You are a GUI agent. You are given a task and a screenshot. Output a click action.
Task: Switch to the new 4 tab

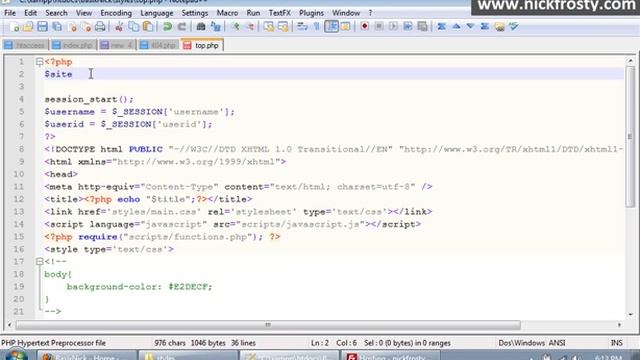tap(117, 45)
